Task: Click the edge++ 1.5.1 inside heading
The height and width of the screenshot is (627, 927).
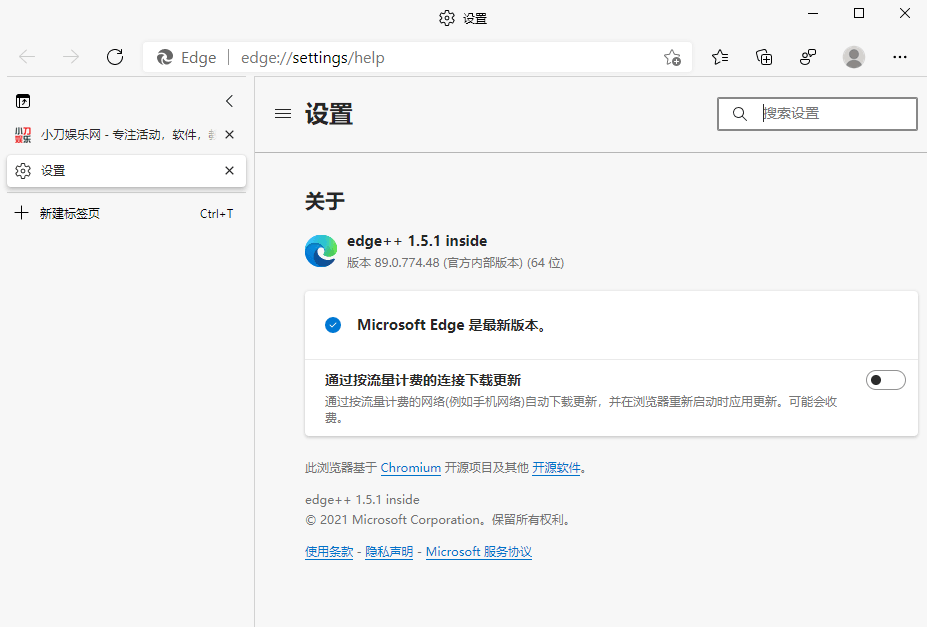Action: point(417,241)
